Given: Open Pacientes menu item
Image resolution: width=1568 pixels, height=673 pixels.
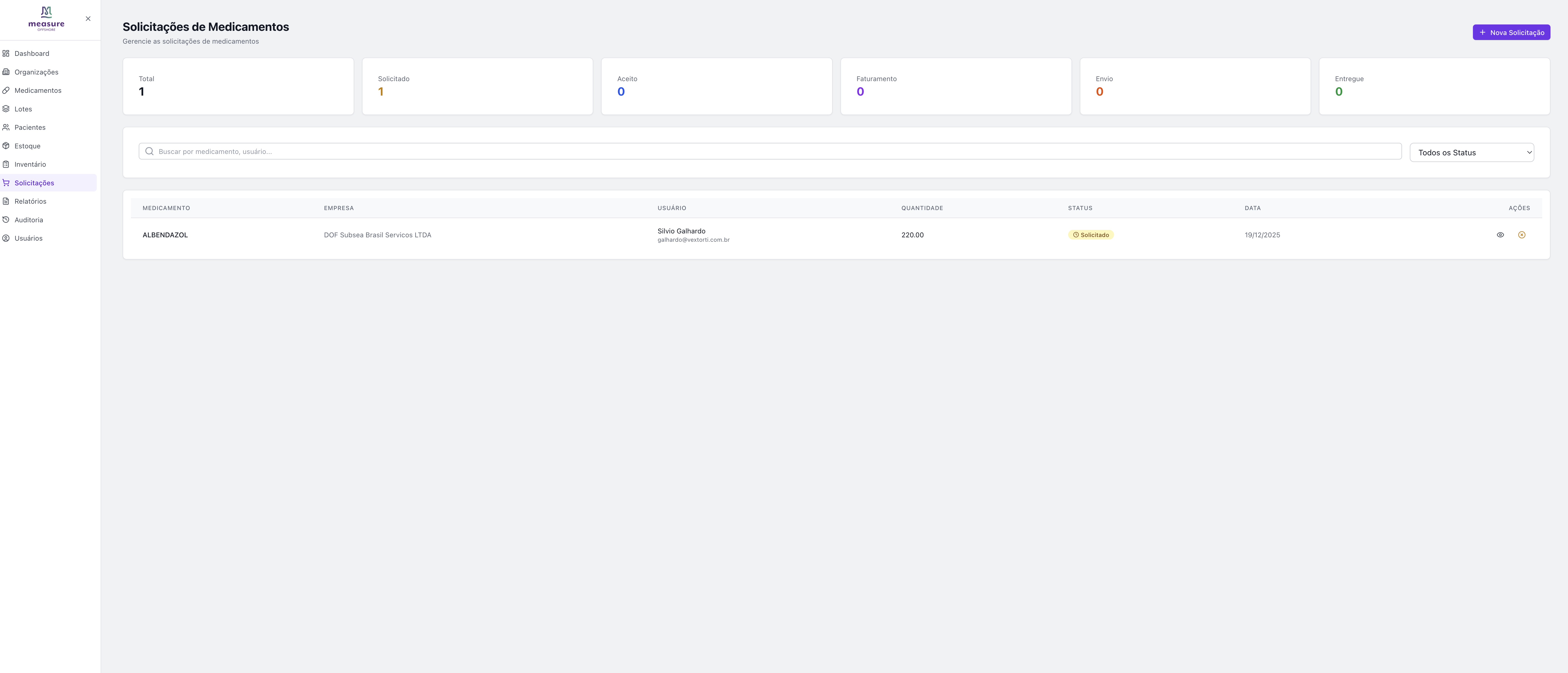Looking at the screenshot, I should pyautogui.click(x=30, y=128).
